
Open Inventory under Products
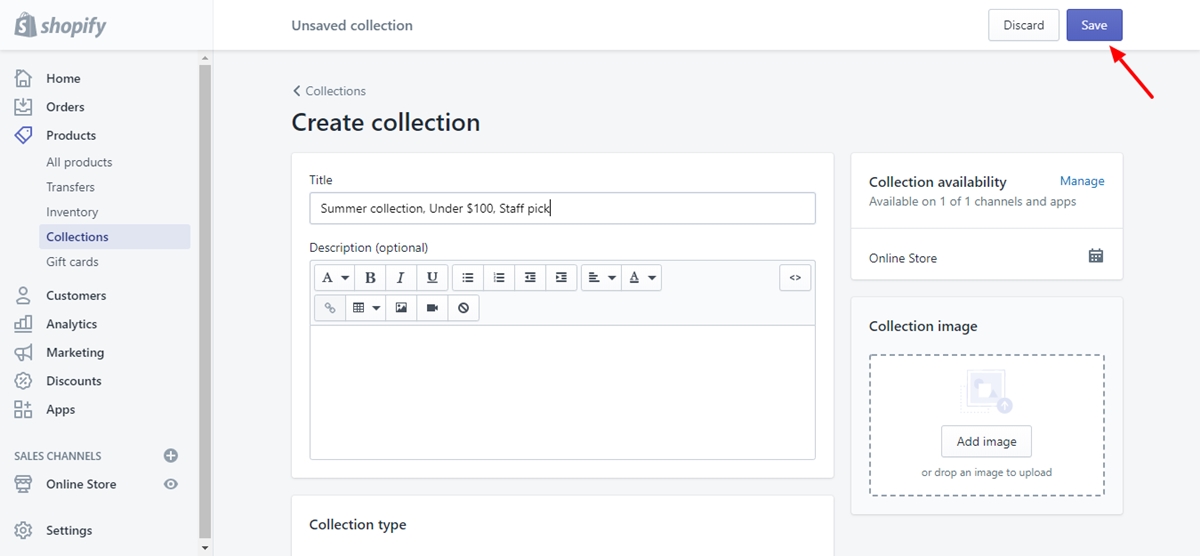[72, 212]
